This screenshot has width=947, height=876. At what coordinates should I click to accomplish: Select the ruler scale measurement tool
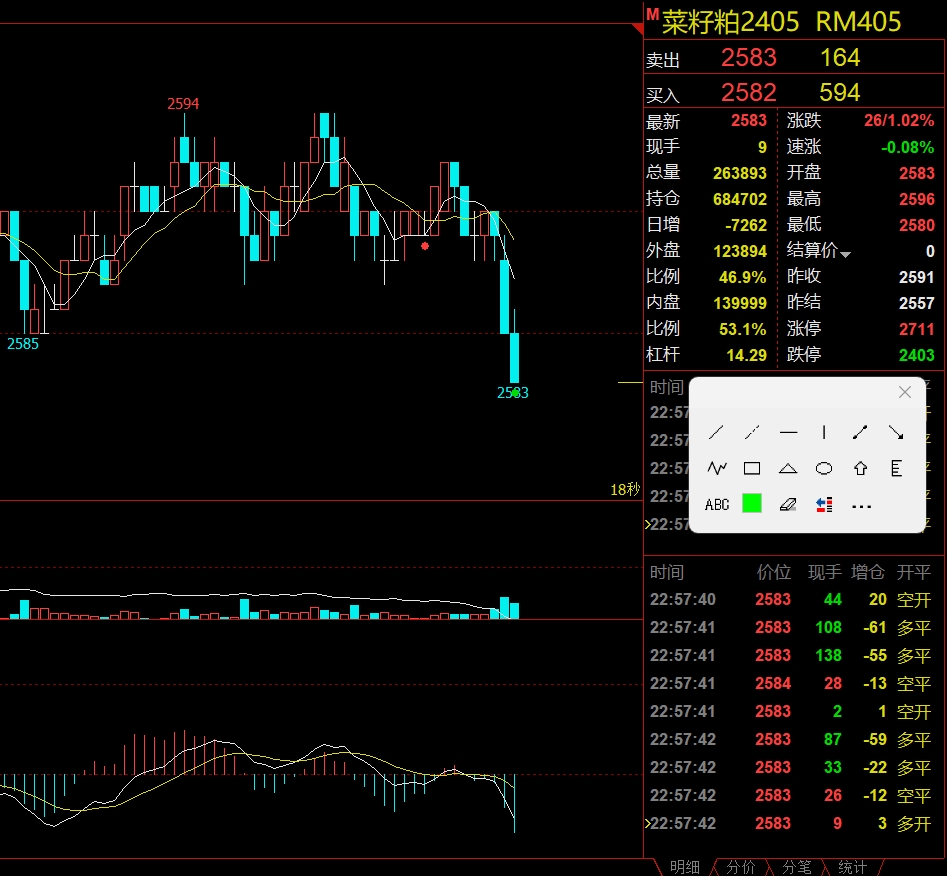896,468
